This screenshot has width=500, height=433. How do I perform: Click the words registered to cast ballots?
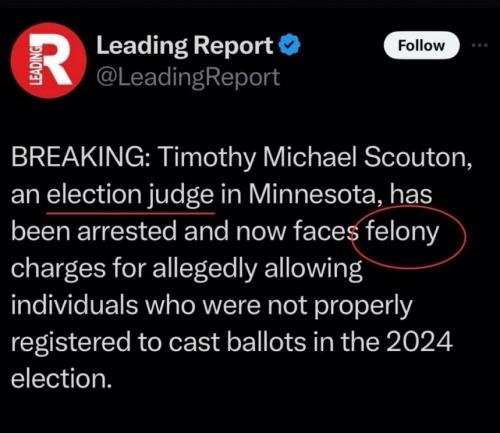158,343
